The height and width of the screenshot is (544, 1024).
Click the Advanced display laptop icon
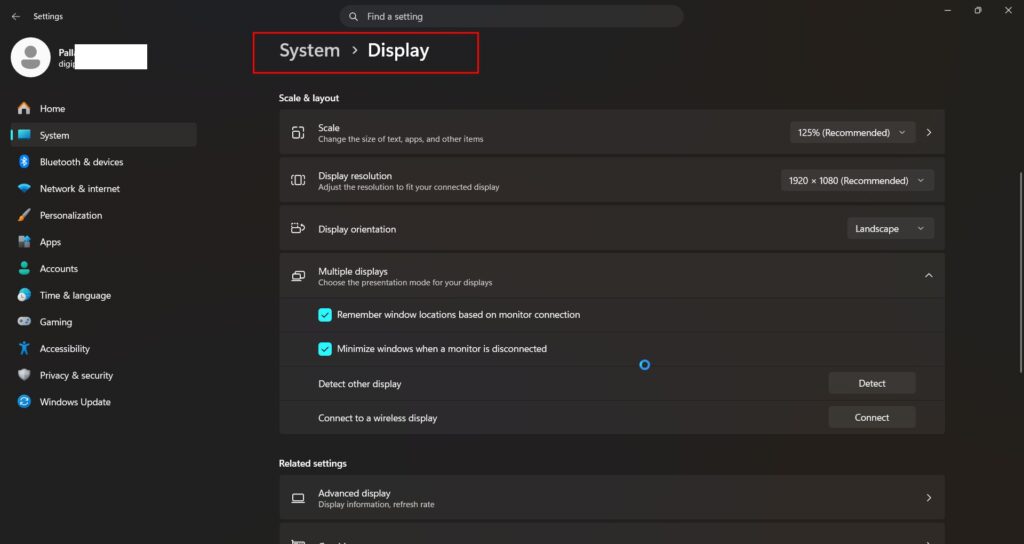298,498
